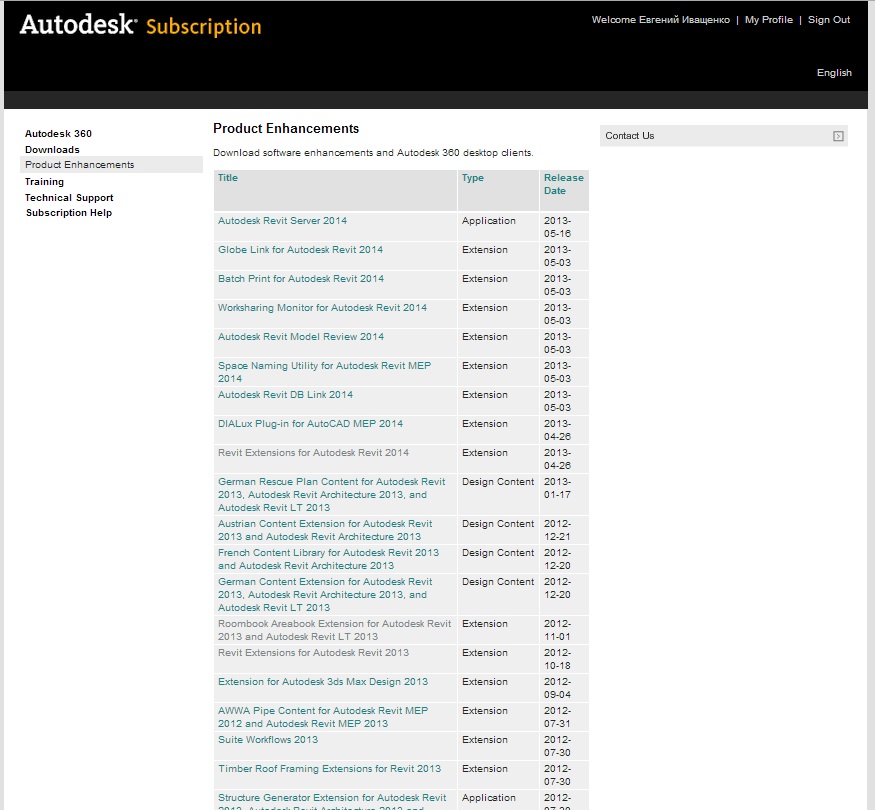Open German Content Extension for Revit 2013
The height and width of the screenshot is (810, 875).
tap(325, 594)
